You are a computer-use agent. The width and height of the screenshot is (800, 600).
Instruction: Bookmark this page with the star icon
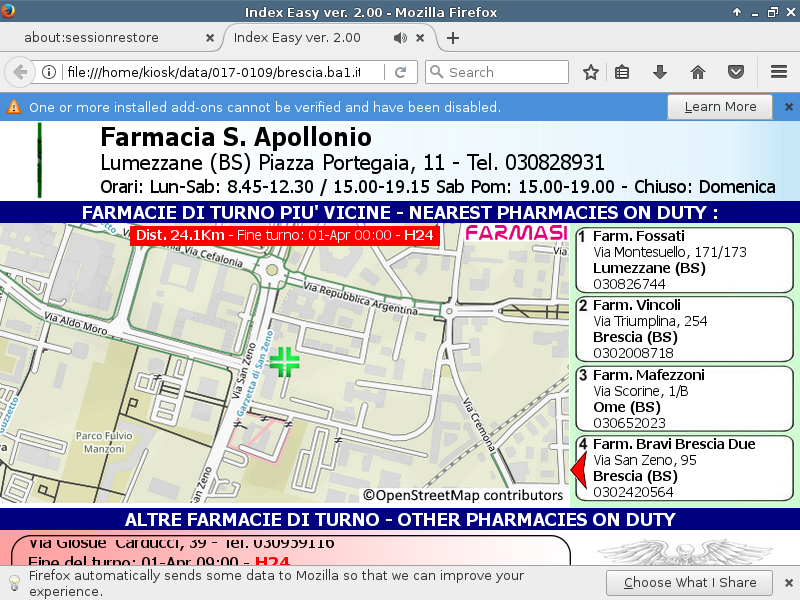tap(591, 72)
